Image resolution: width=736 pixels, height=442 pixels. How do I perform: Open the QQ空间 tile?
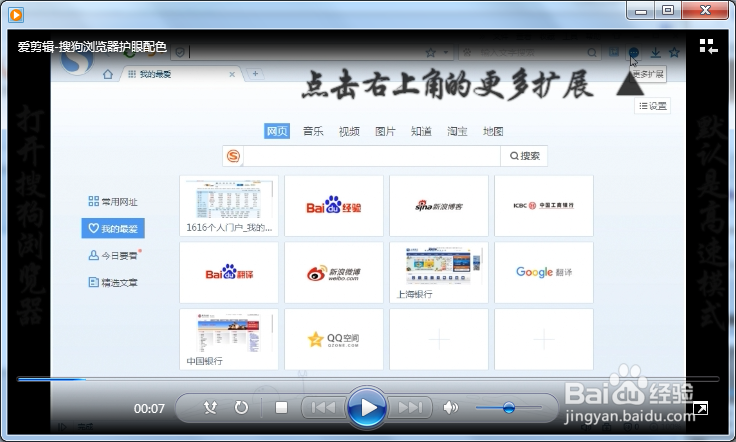[x=334, y=339]
